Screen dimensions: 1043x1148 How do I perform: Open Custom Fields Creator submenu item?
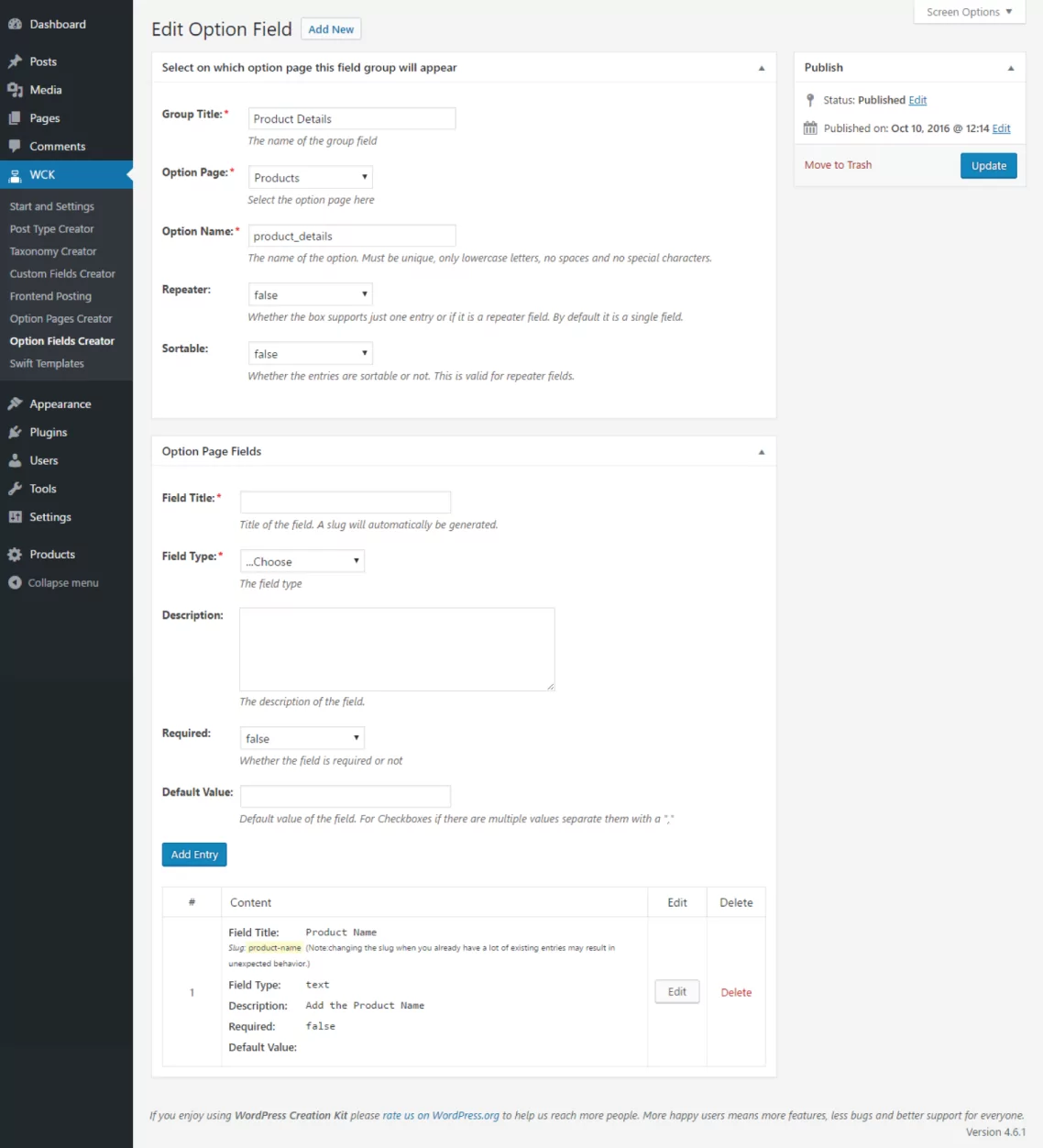pos(62,274)
